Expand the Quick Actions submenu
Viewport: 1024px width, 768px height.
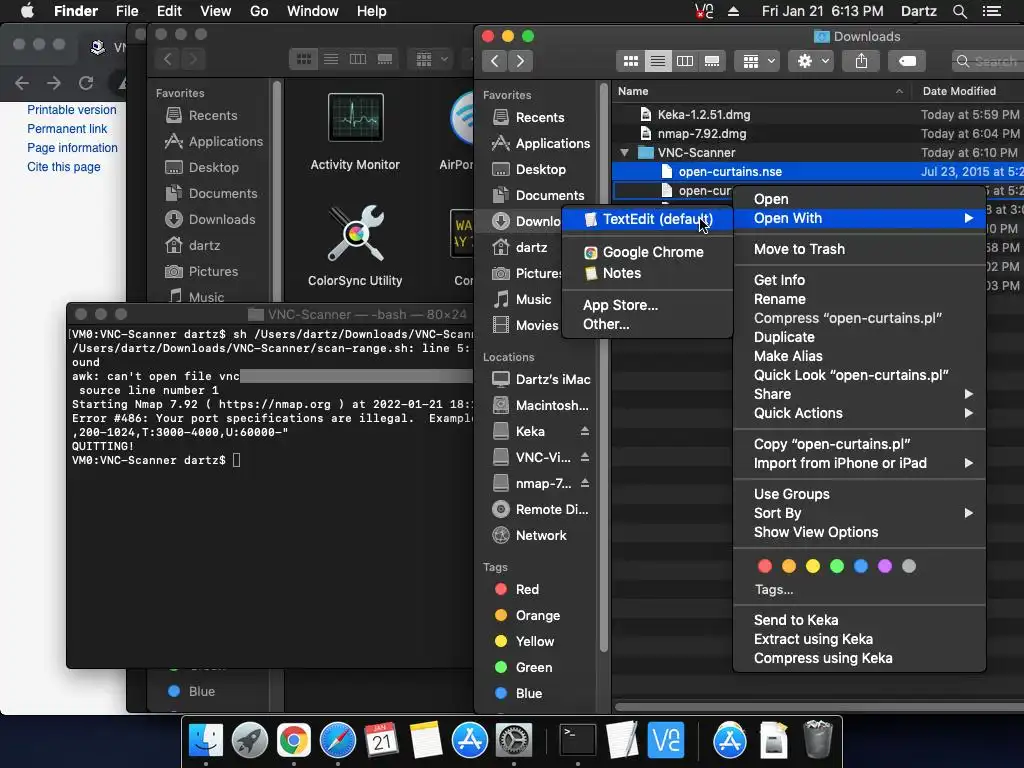859,413
